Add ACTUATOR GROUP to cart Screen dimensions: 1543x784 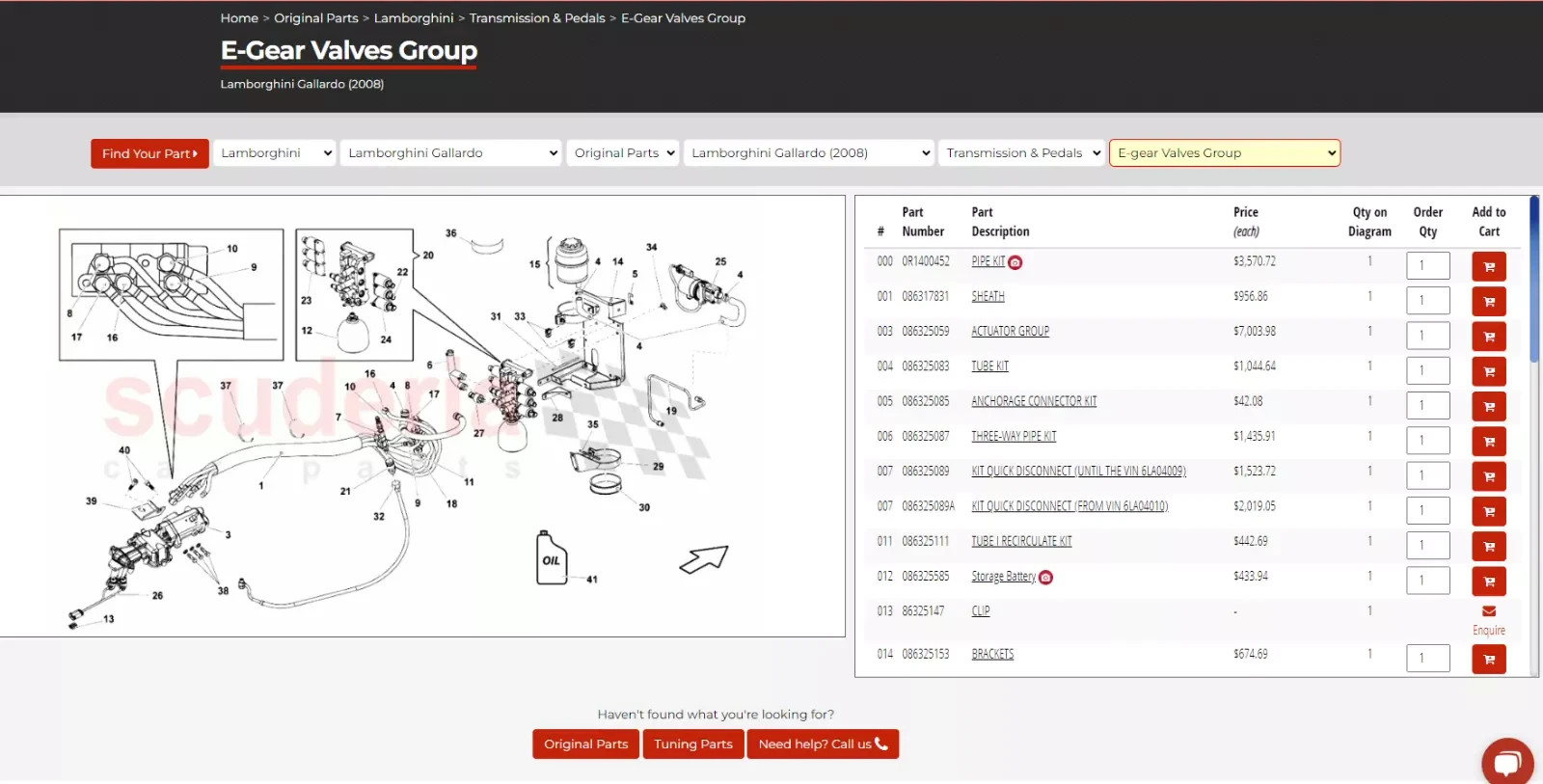click(1489, 337)
